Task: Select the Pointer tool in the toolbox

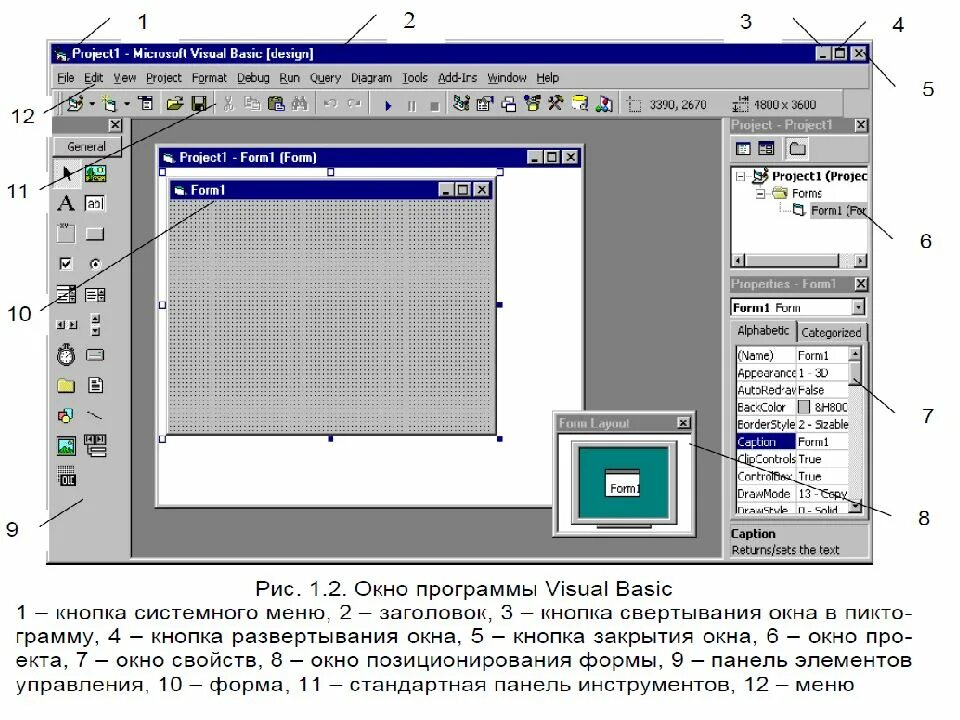Action: point(66,173)
